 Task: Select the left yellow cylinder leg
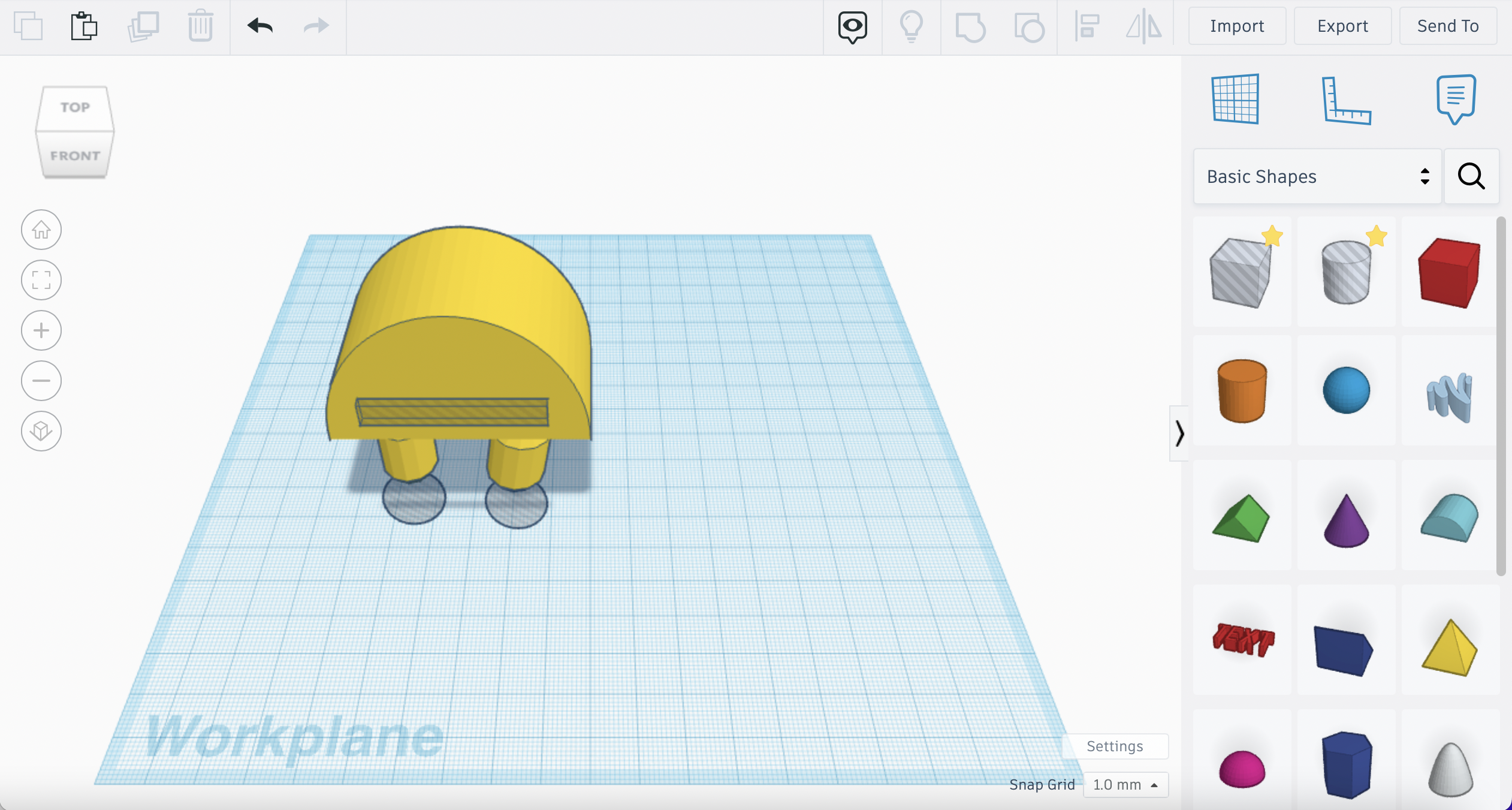pos(409,460)
